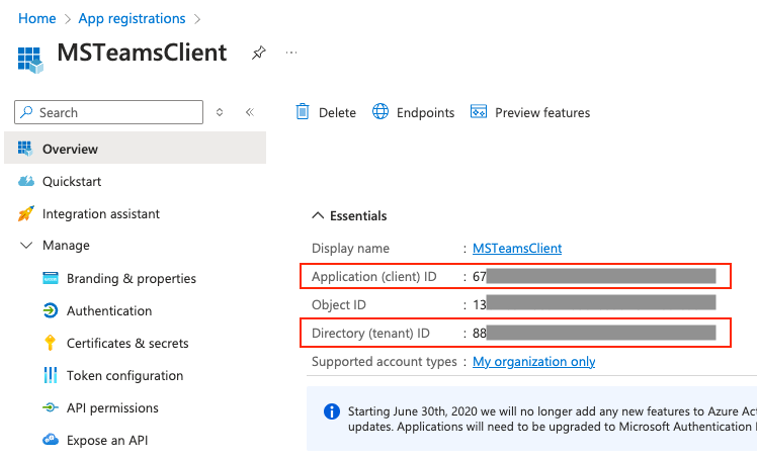This screenshot has height=464, width=780.
Task: Open App registrations breadcrumb
Action: click(132, 18)
